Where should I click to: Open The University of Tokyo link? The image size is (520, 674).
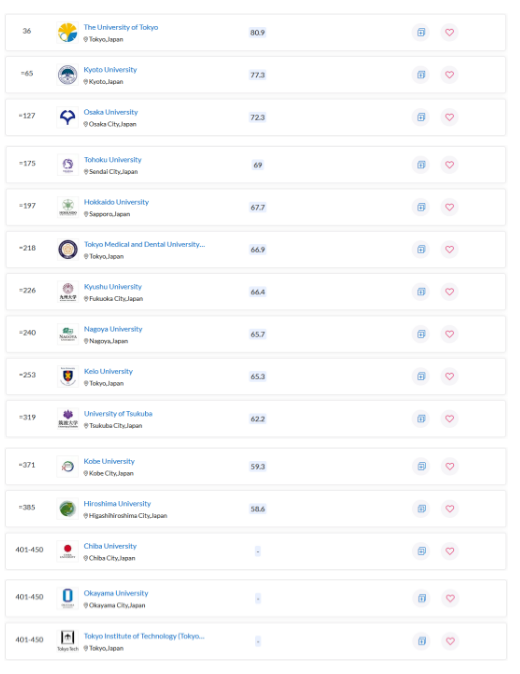[121, 27]
